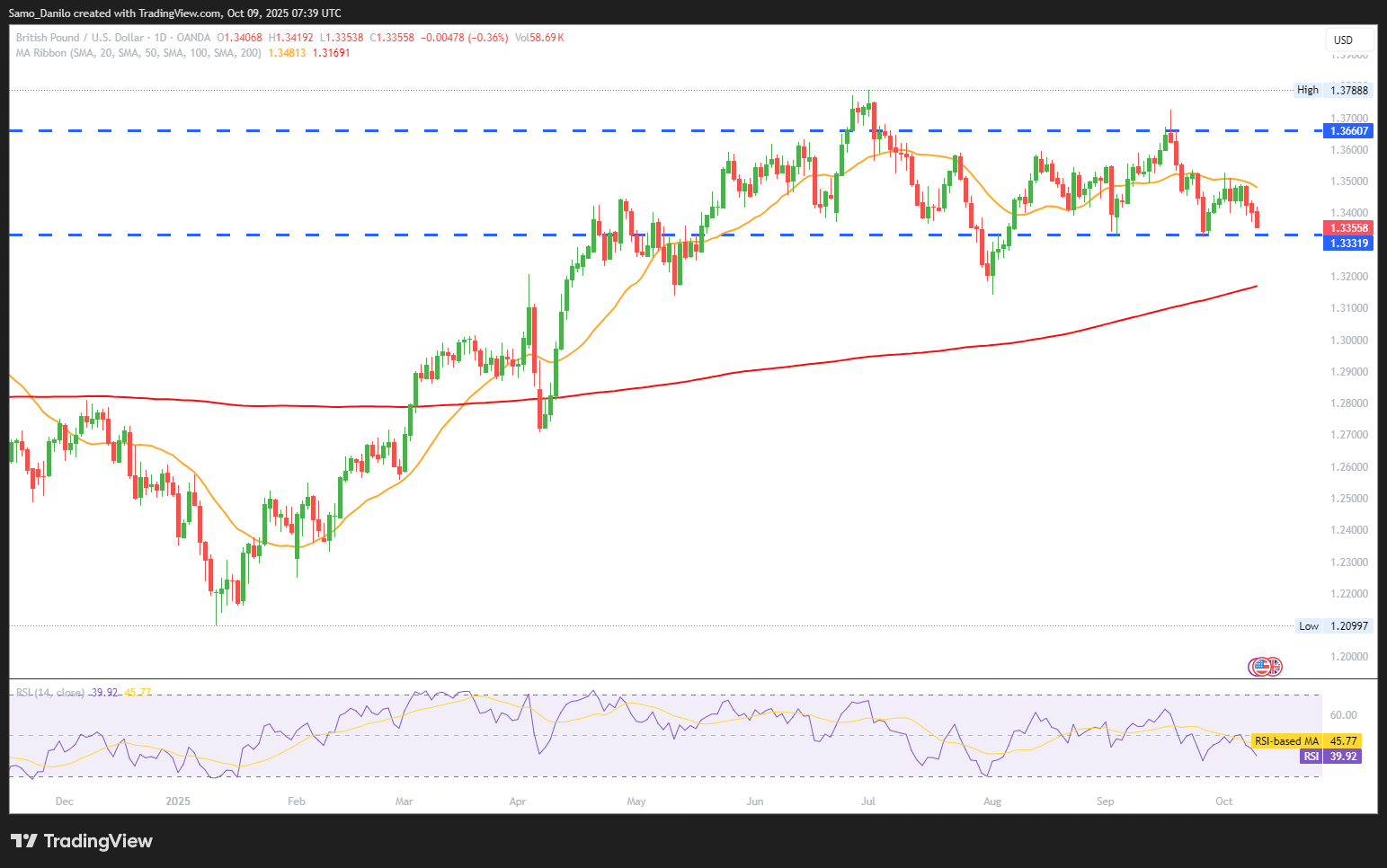The image size is (1387, 868).
Task: Click the blue 1.36607 price level tag
Action: [x=1348, y=131]
